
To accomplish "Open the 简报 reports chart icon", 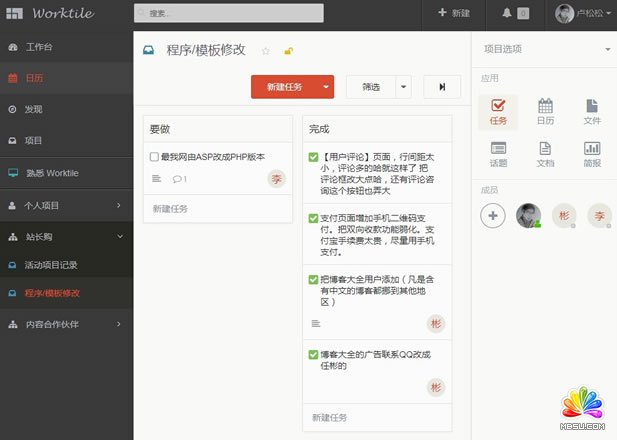I will click(592, 153).
